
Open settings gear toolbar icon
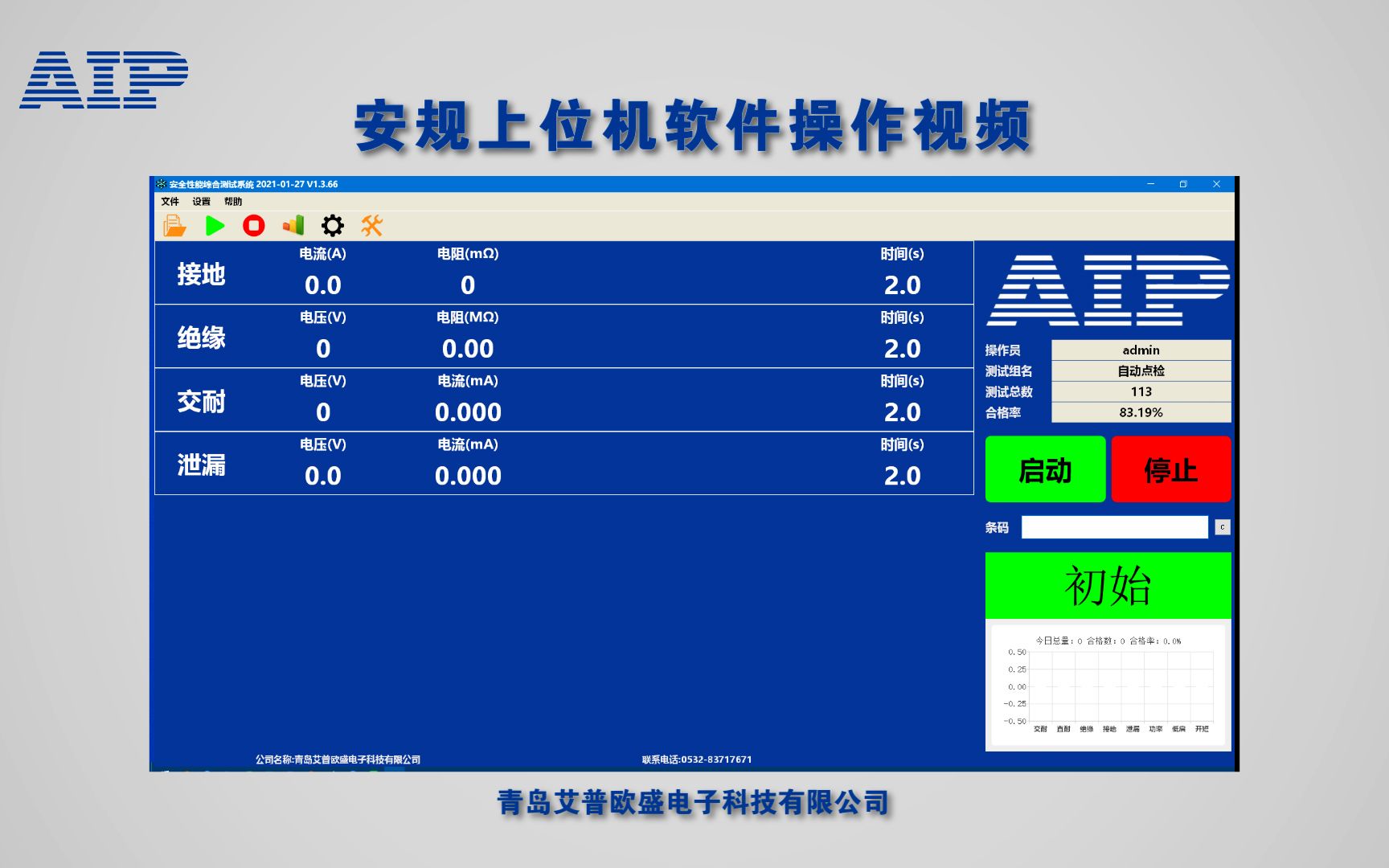(333, 226)
